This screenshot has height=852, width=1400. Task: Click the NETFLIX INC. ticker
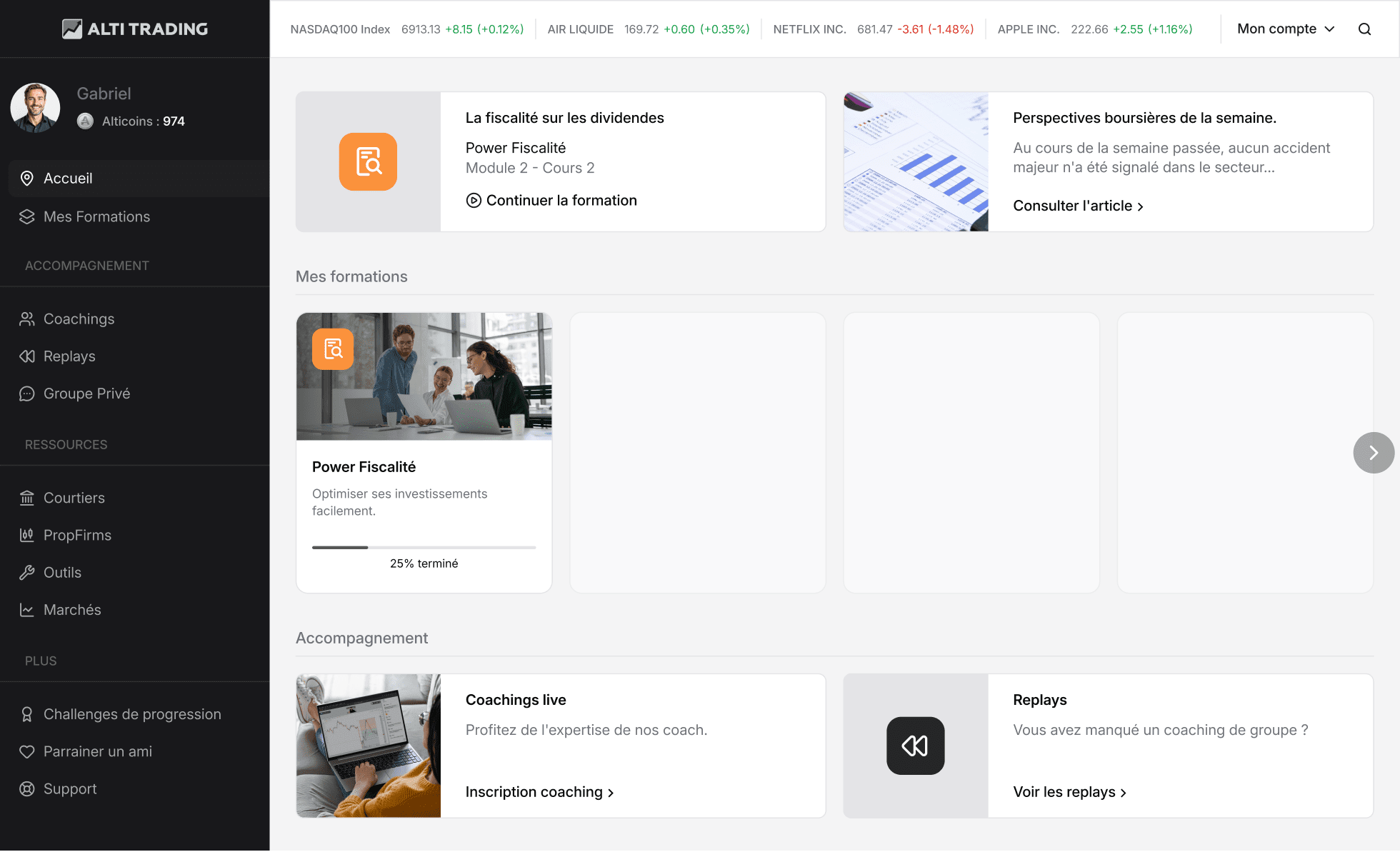pyautogui.click(x=874, y=29)
